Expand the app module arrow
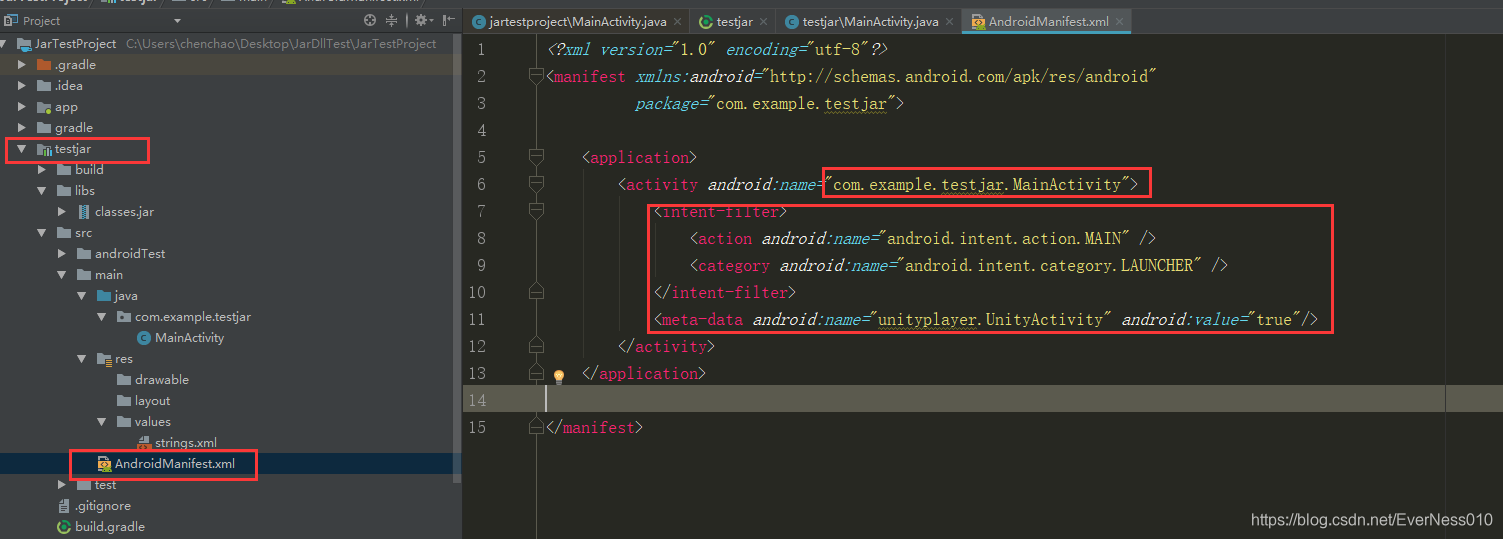The width and height of the screenshot is (1503, 539). click(x=22, y=107)
